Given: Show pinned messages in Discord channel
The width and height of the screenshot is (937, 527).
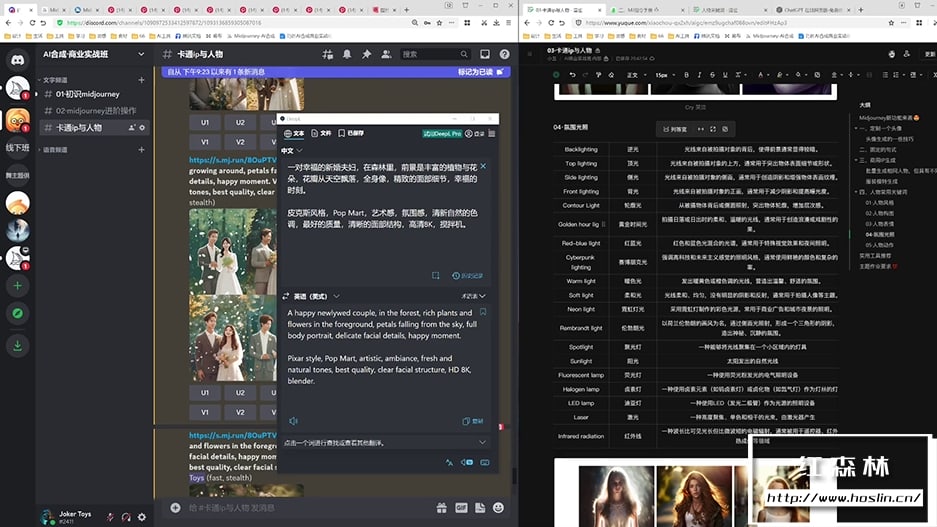Looking at the screenshot, I should pos(366,54).
